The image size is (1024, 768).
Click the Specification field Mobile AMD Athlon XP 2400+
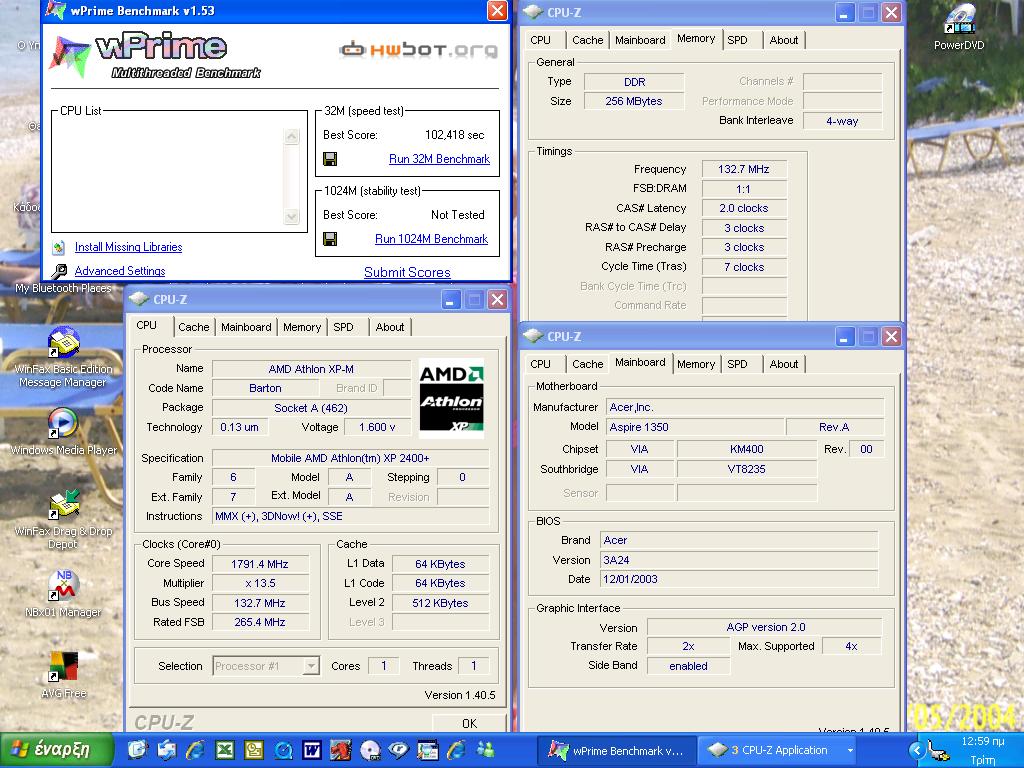pyautogui.click(x=350, y=458)
